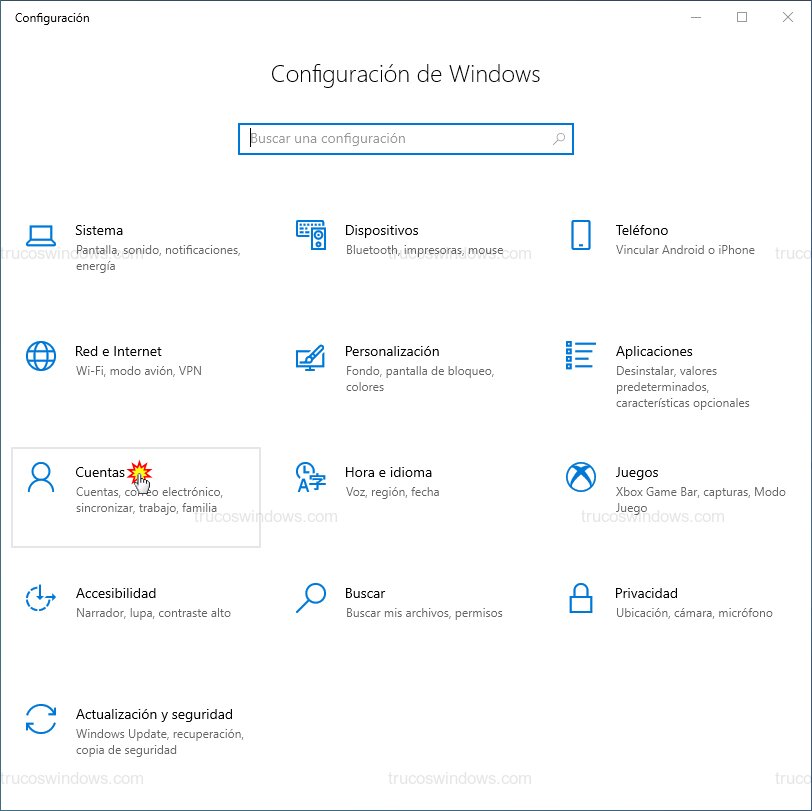Open Hora e idioma clock icon
812x811 pixels.
[311, 480]
